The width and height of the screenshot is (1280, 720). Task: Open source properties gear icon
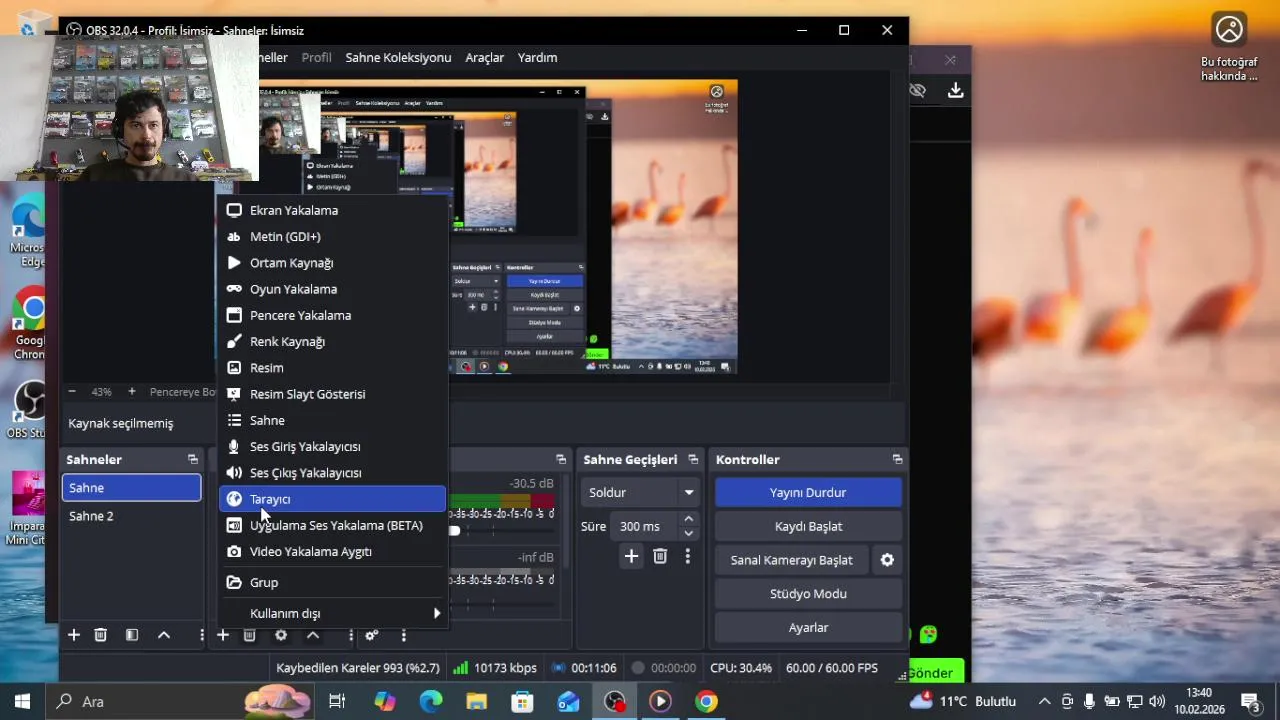point(281,635)
